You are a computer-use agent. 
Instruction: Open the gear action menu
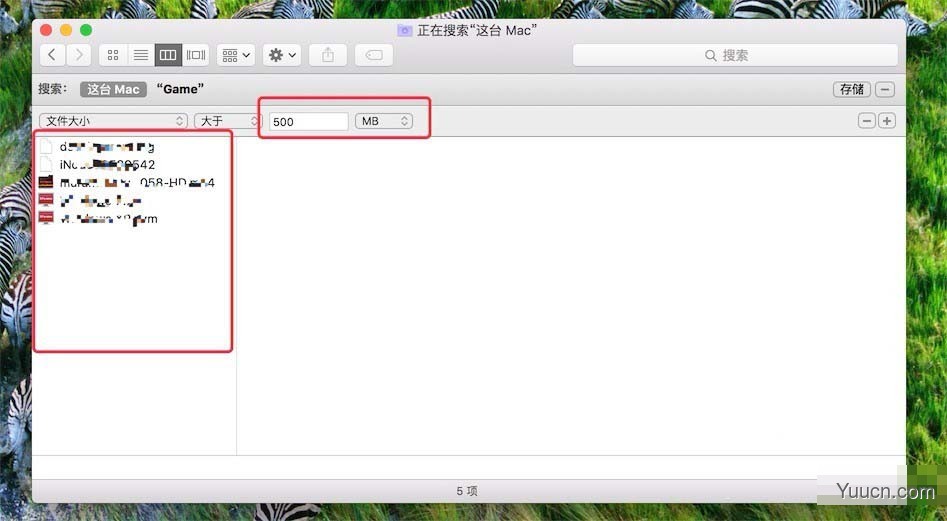click(x=282, y=55)
